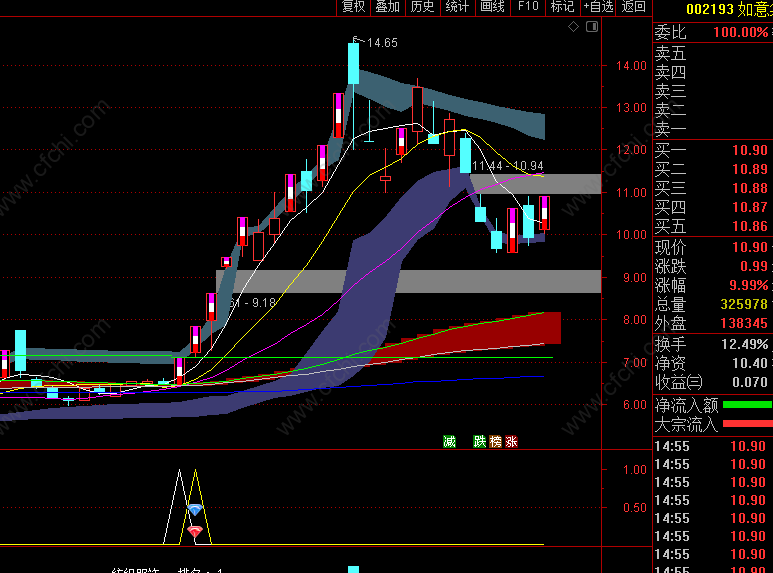This screenshot has height=573, width=773.
Task: Click the 卖一 row label
Action: [x=670, y=129]
